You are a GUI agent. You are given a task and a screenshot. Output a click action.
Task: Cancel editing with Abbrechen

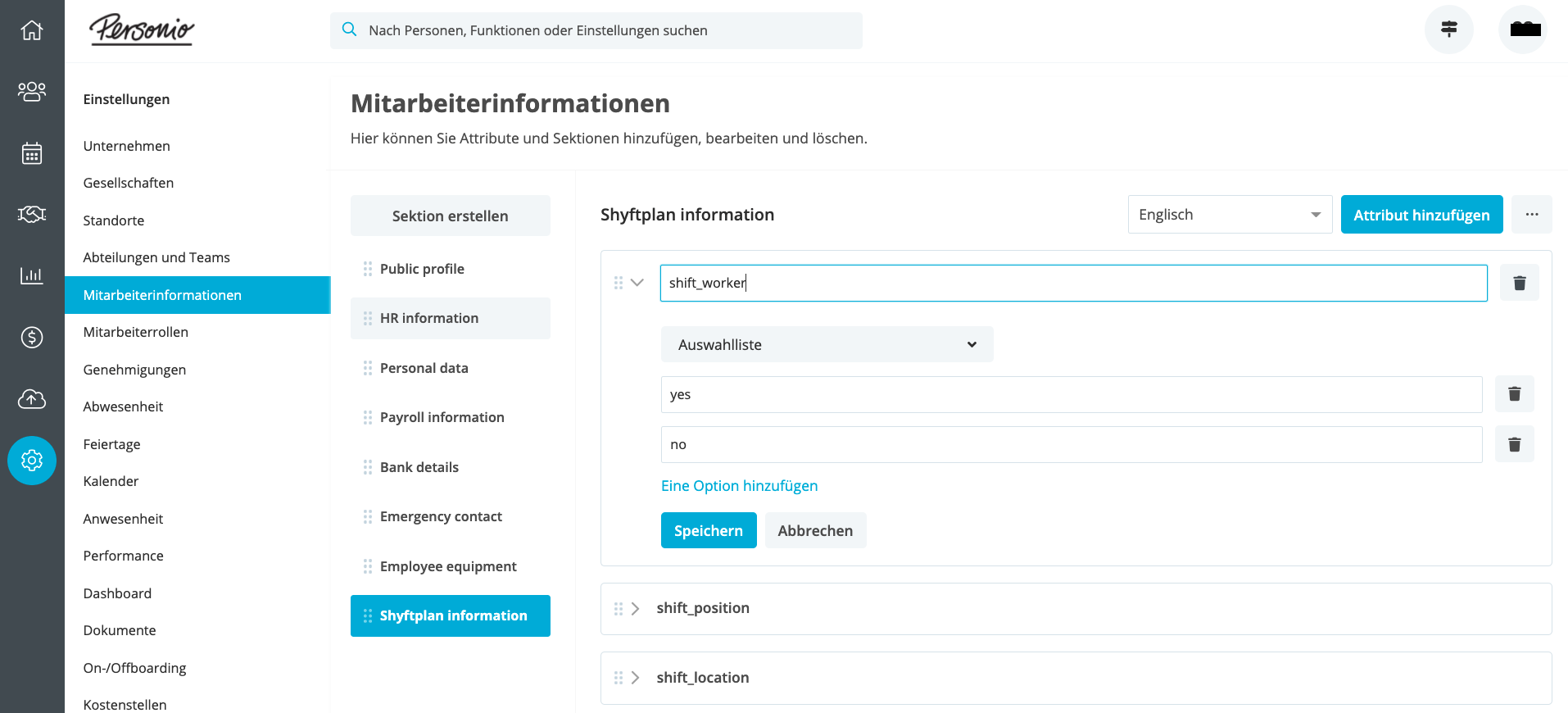pos(816,530)
